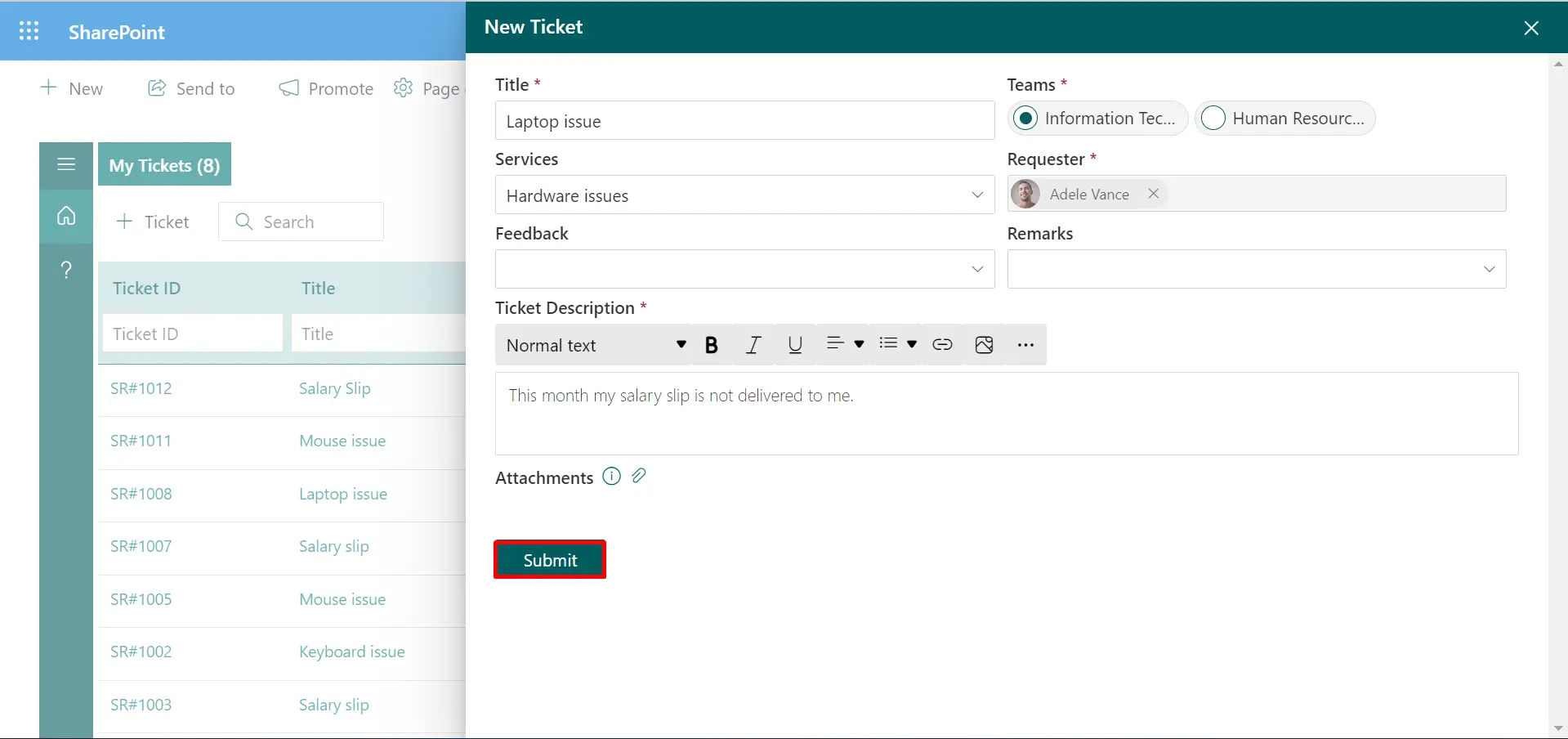Apply underline formatting to description text
This screenshot has height=739, width=1568.
pyautogui.click(x=794, y=344)
